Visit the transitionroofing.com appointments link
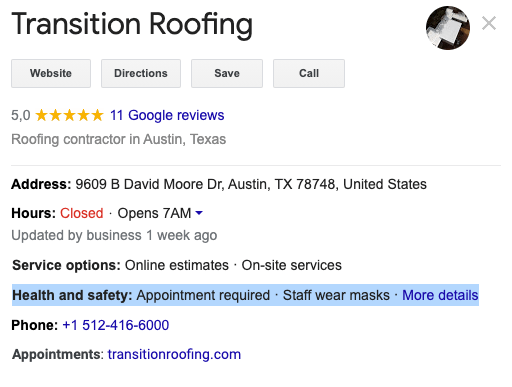The height and width of the screenshot is (387, 512). coord(174,354)
